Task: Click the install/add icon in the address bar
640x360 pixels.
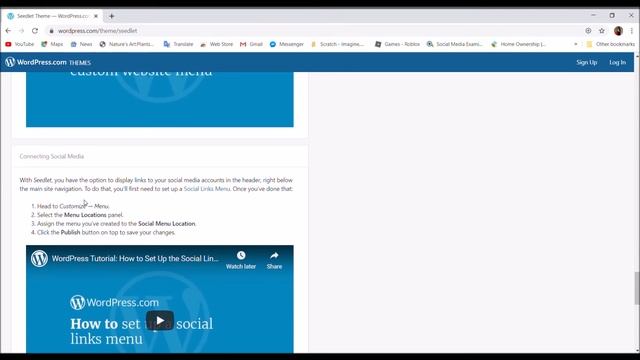Action: point(588,31)
